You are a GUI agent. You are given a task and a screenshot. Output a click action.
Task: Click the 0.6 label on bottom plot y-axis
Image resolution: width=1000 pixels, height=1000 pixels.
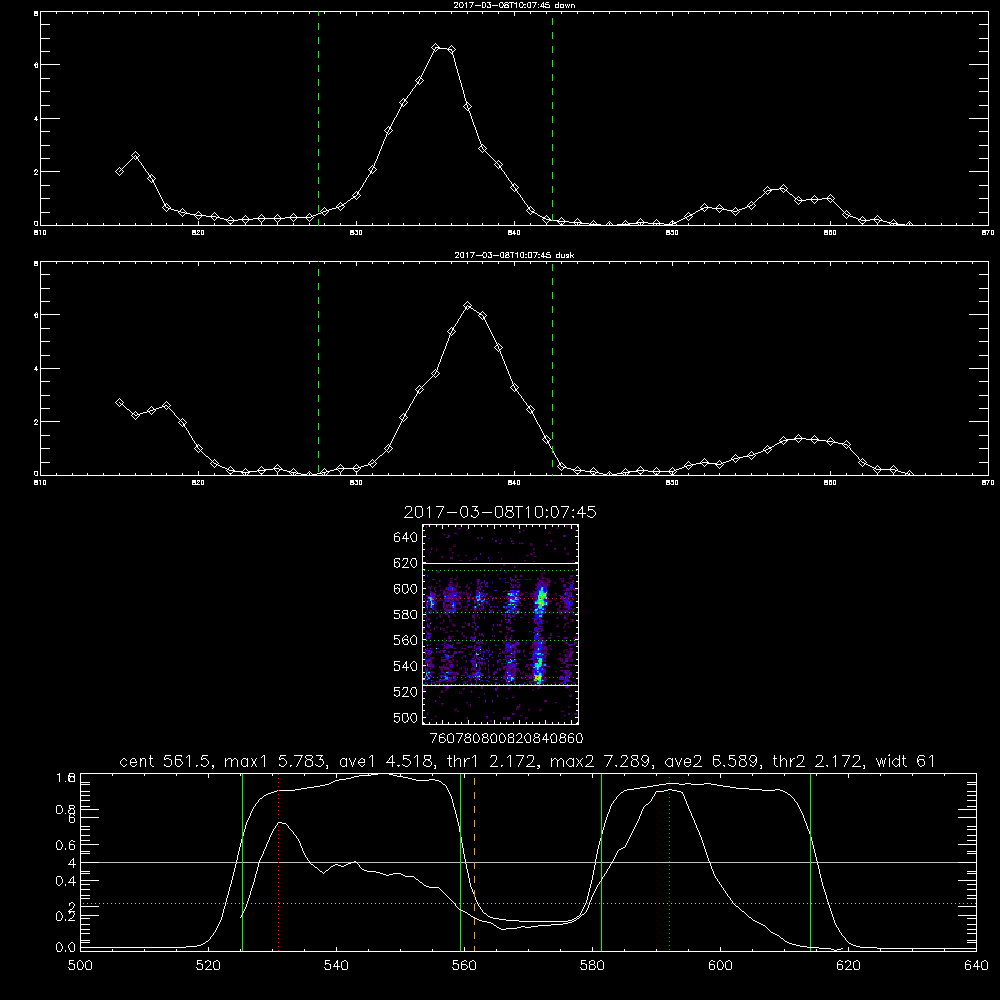(x=66, y=845)
